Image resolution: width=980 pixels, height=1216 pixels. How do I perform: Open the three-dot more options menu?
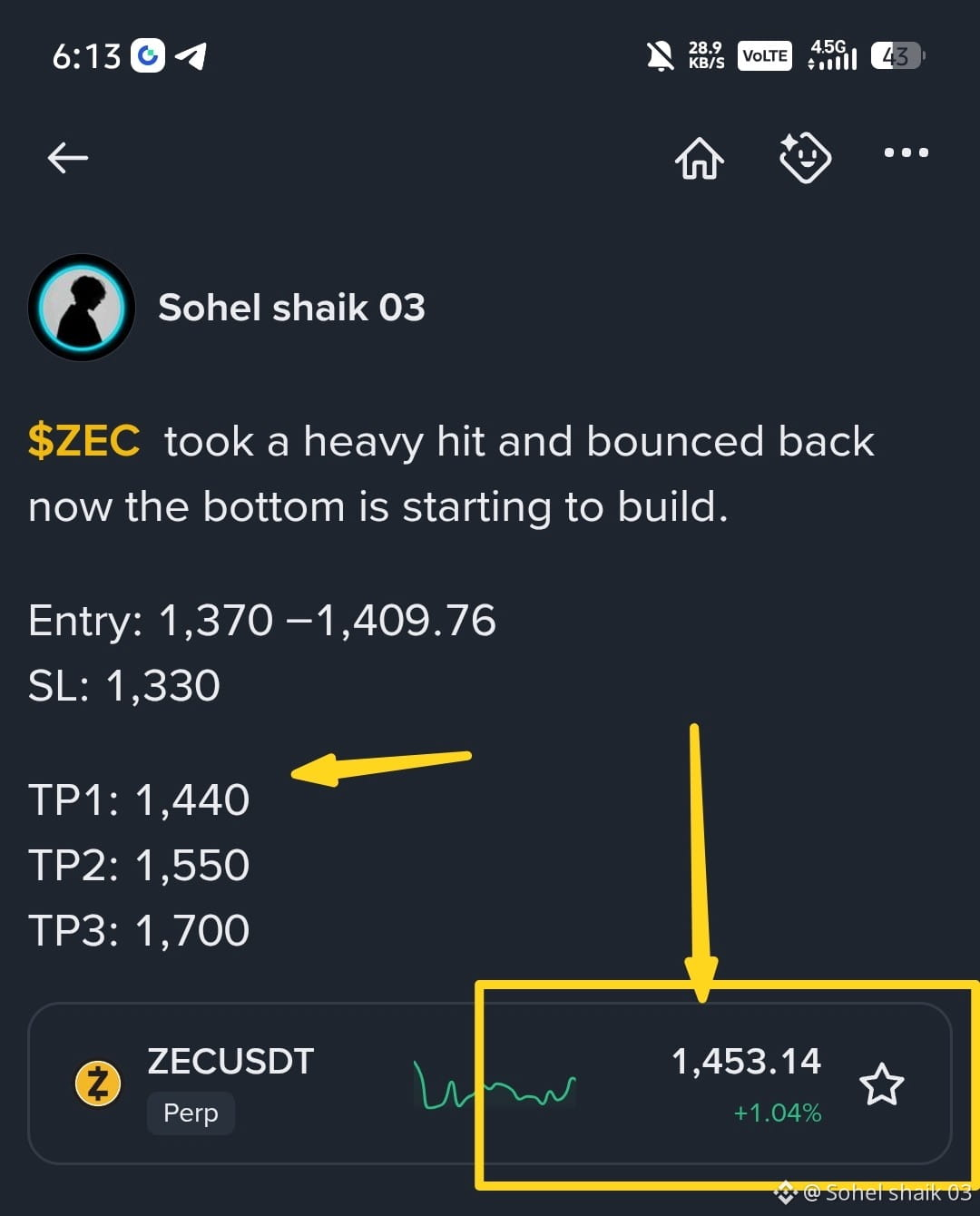(x=906, y=152)
